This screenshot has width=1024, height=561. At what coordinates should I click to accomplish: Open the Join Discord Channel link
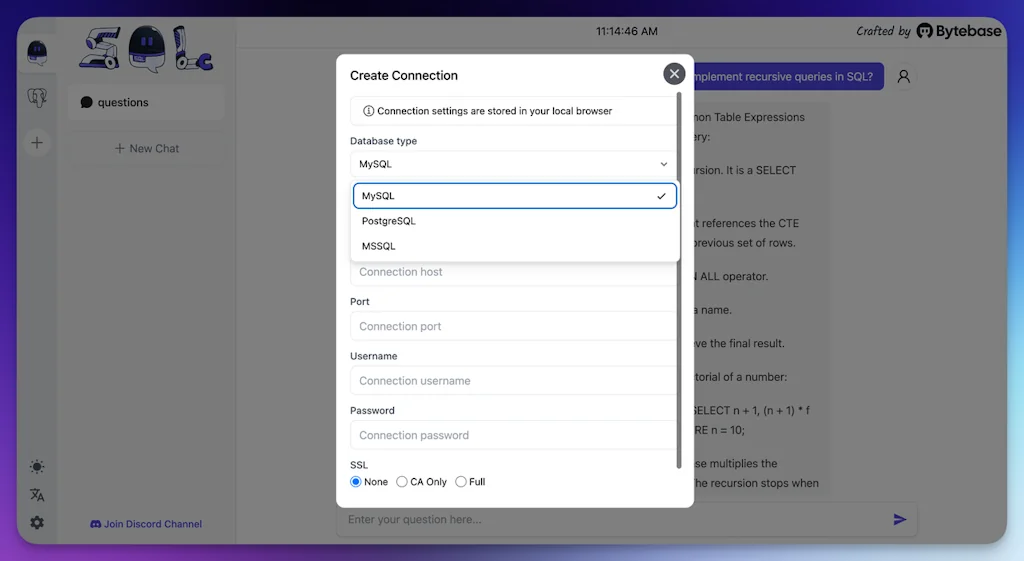point(146,524)
